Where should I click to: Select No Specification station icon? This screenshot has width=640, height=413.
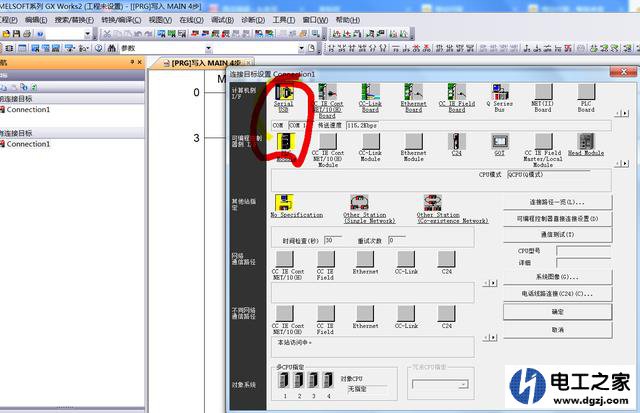284,202
